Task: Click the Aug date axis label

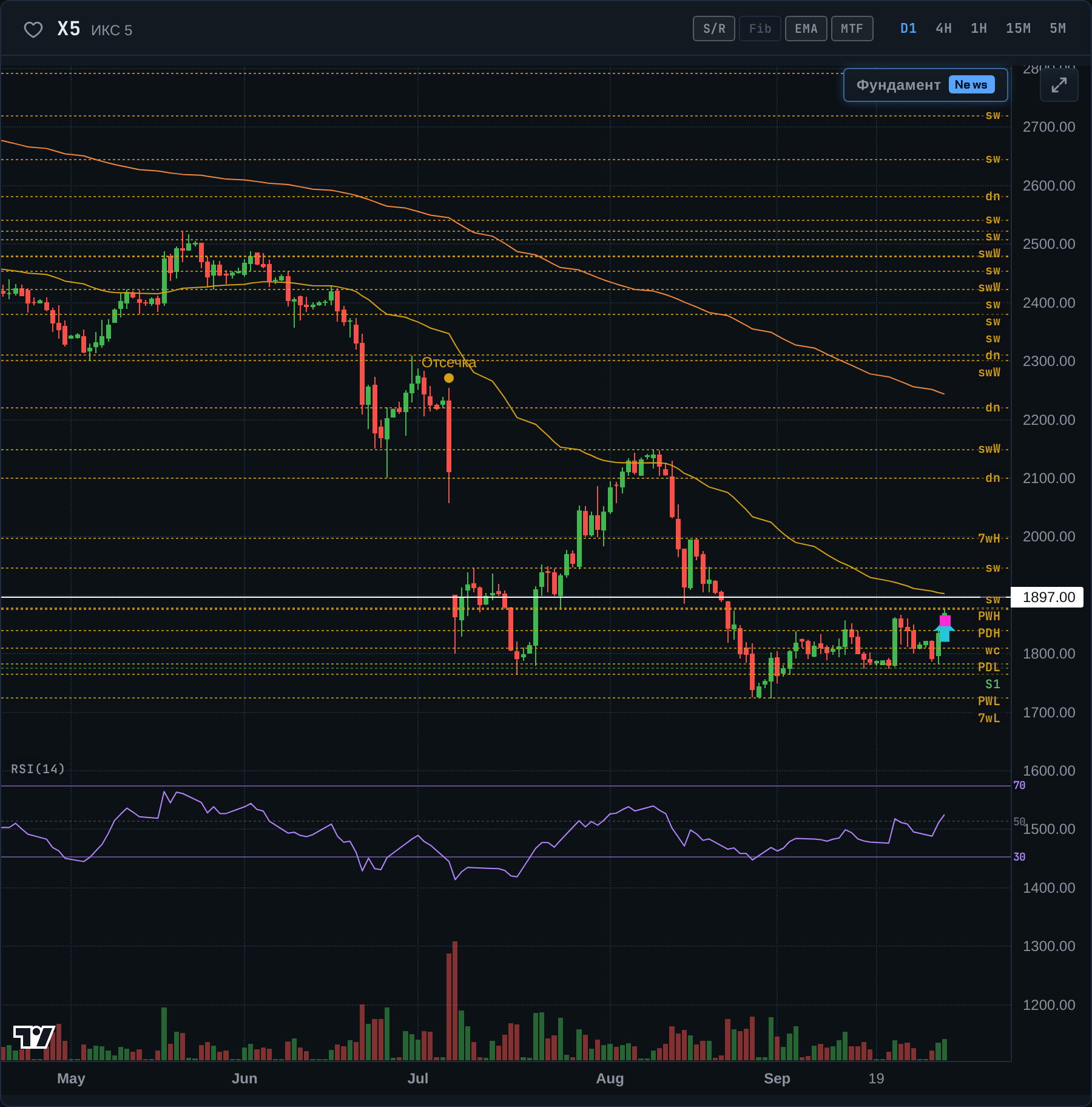Action: [x=610, y=1078]
